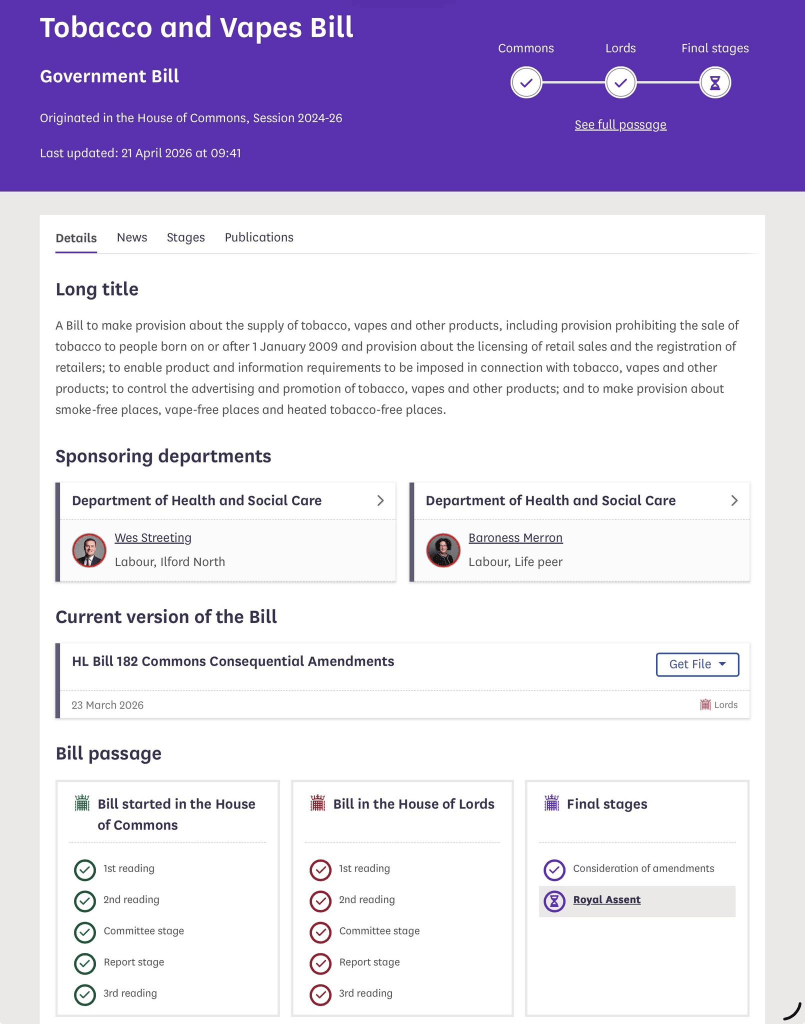Image resolution: width=805 pixels, height=1024 pixels.
Task: Click the Commons 2nd reading checkmark
Action: 85,901
